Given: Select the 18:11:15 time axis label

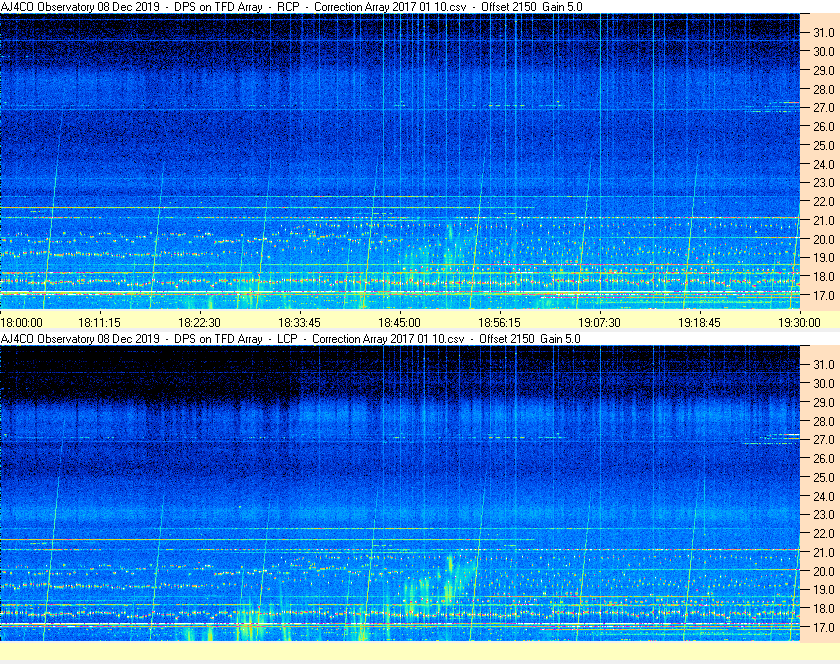Looking at the screenshot, I should (100, 323).
